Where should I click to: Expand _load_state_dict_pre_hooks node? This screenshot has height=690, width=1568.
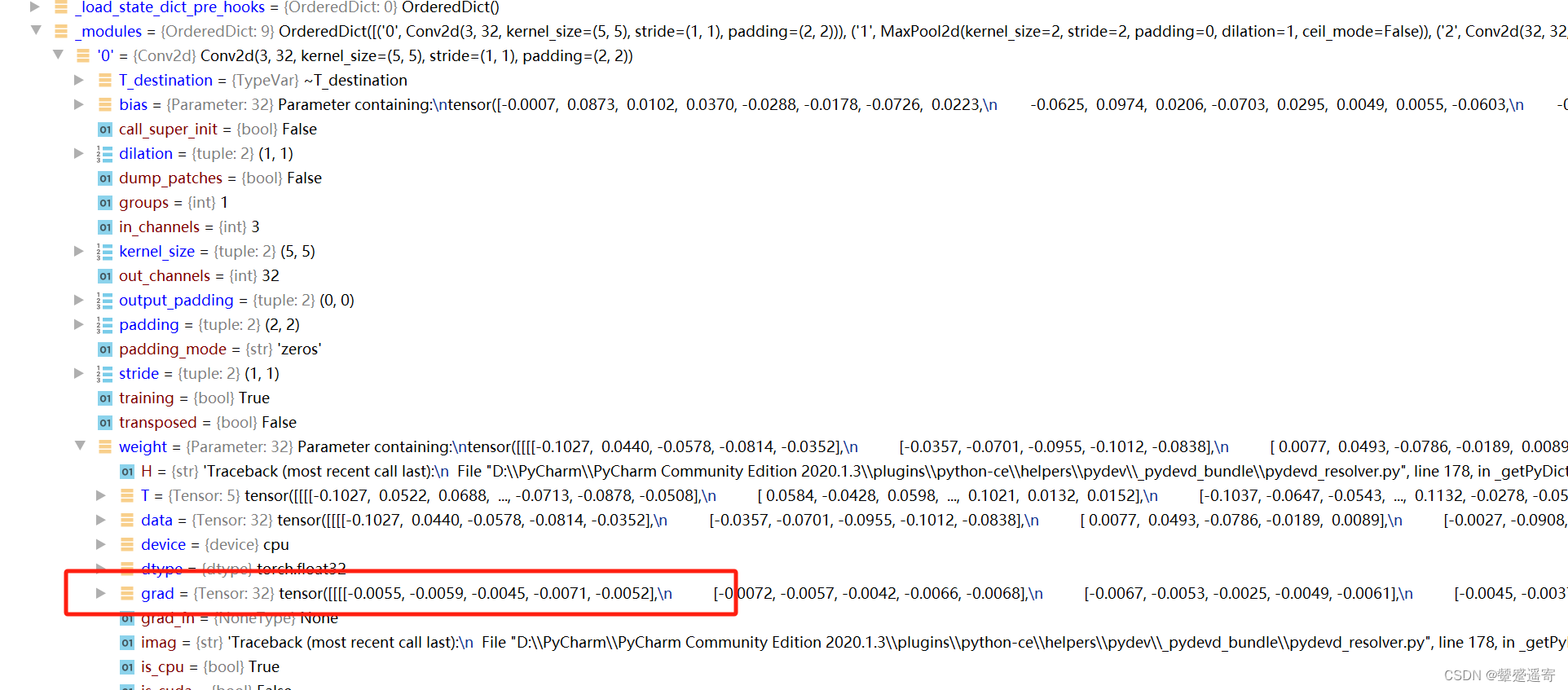pyautogui.click(x=35, y=7)
